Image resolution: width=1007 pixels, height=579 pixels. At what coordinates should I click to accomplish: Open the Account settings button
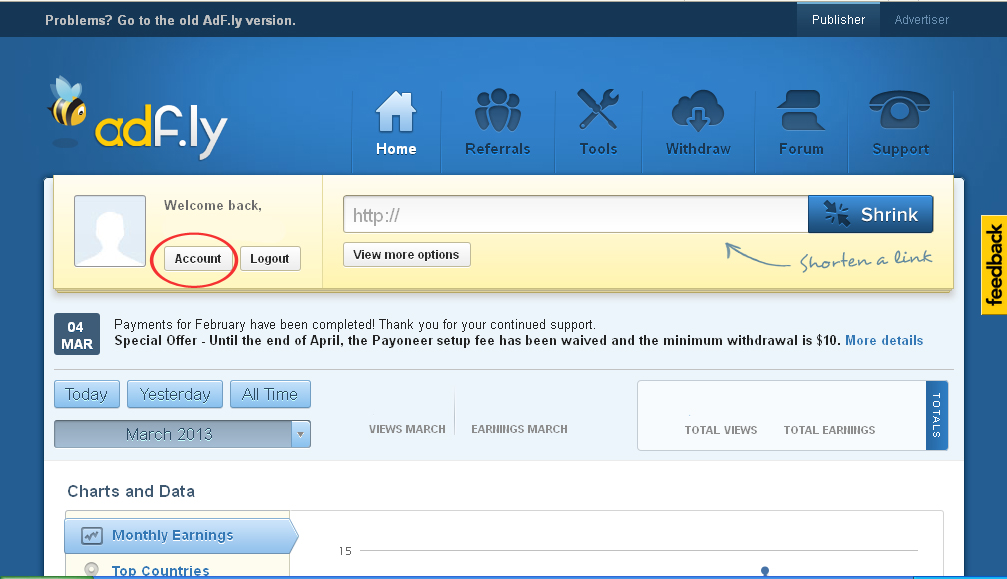click(198, 259)
